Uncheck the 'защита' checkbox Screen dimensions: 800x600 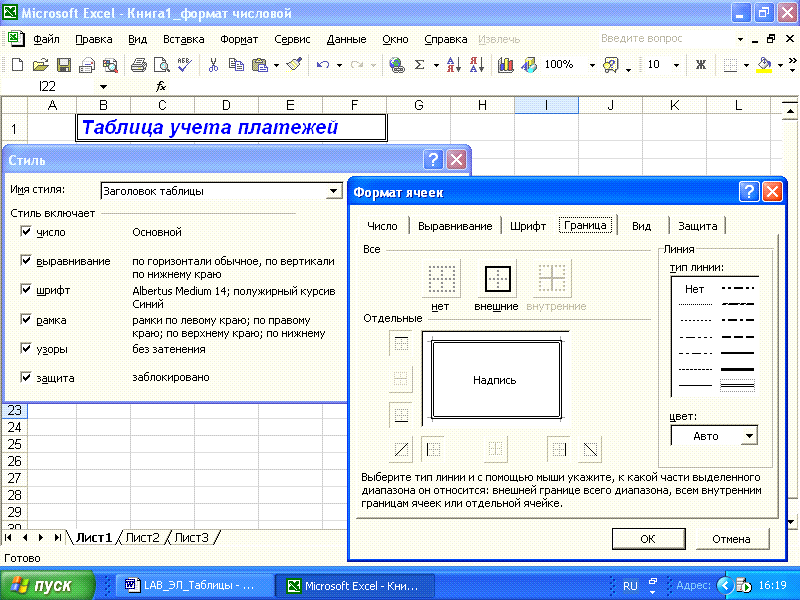(26, 377)
